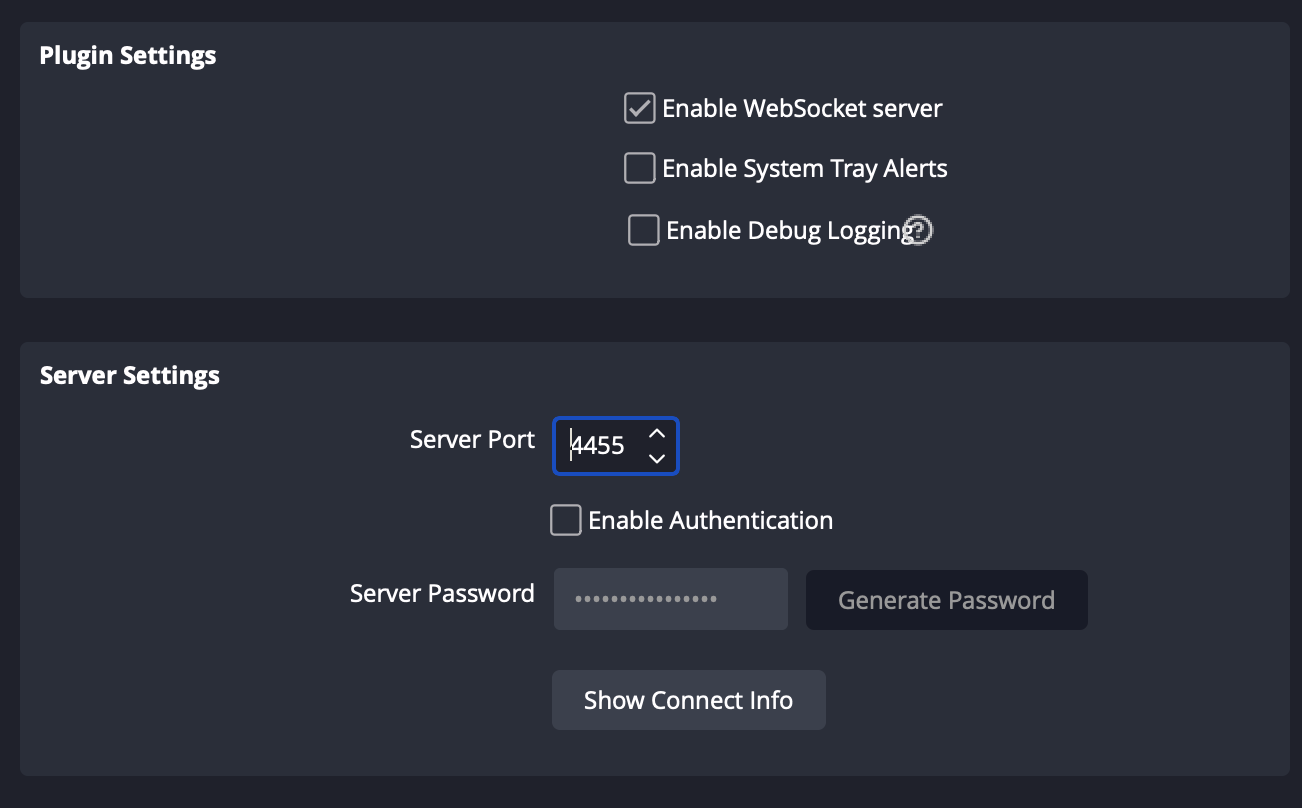The image size is (1302, 808).
Task: Increase the Server Port using up arrow
Action: click(x=657, y=432)
